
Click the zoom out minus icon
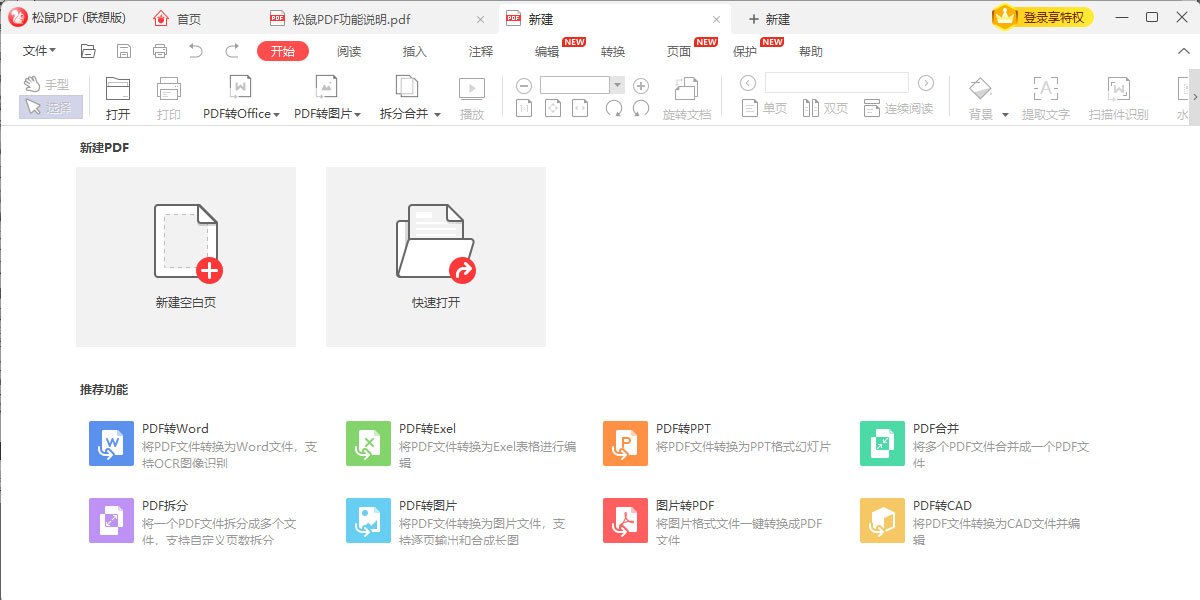click(524, 86)
